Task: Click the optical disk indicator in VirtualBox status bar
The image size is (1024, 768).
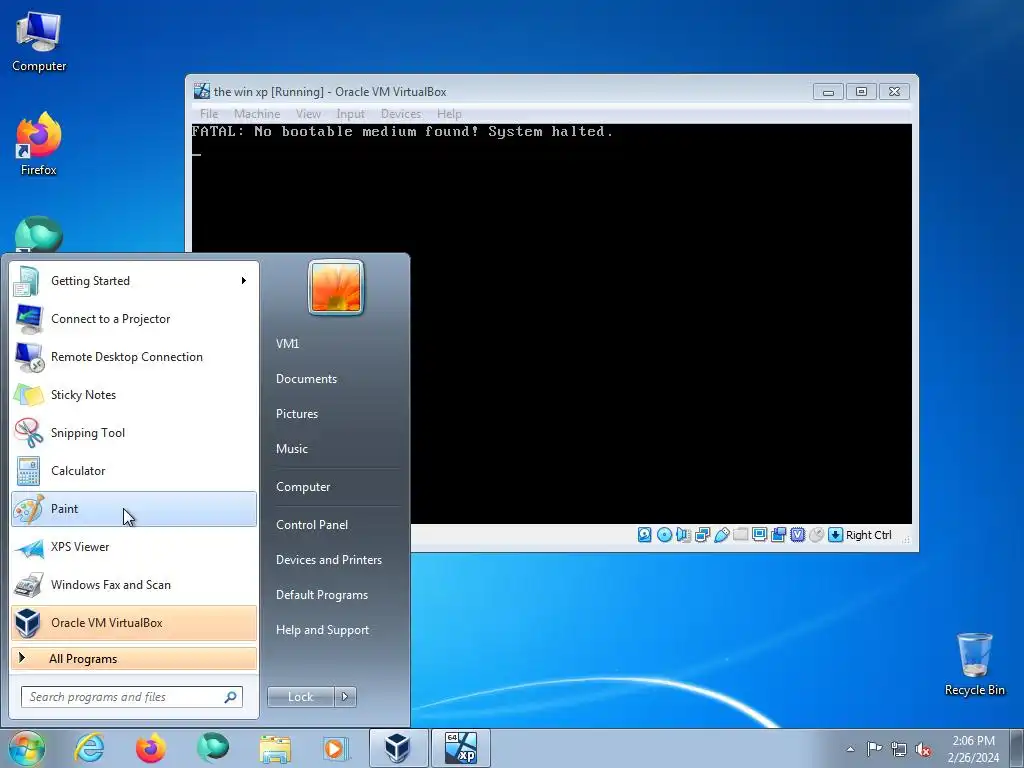Action: (x=664, y=535)
